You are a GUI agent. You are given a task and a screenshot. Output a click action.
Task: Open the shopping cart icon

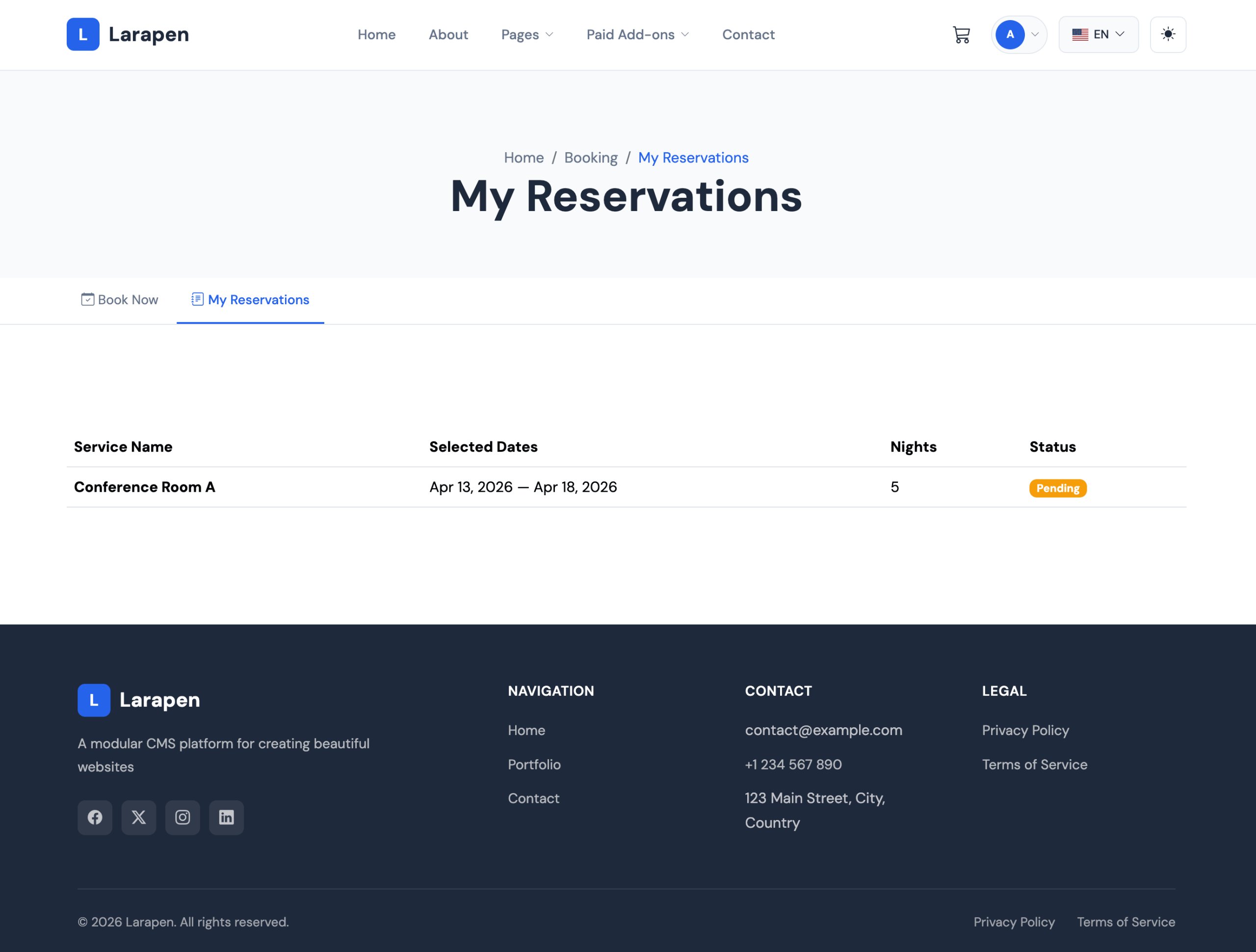click(x=961, y=35)
